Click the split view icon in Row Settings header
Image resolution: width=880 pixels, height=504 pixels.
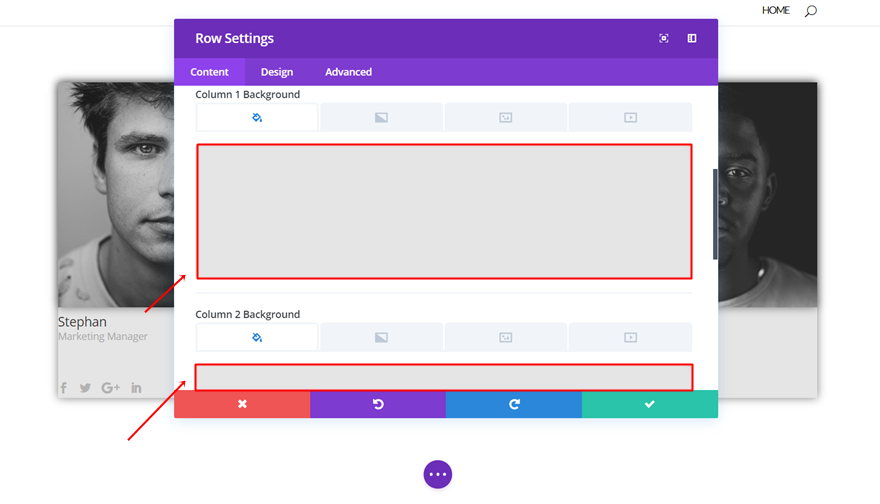(692, 38)
